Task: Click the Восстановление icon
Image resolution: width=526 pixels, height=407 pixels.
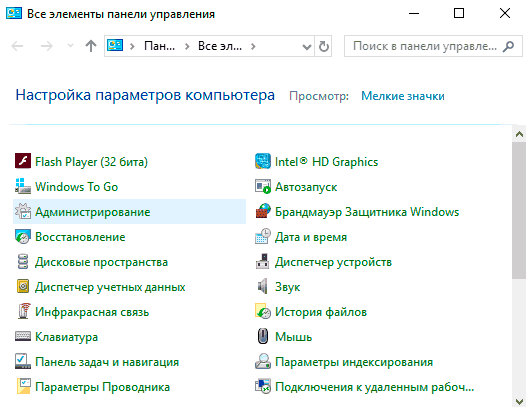Action: pos(23,237)
